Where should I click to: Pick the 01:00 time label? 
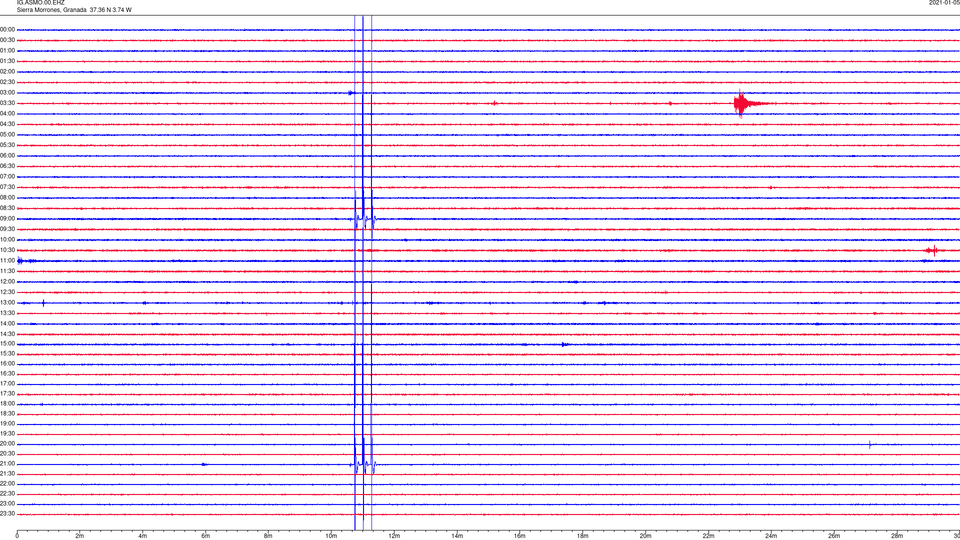[7, 50]
